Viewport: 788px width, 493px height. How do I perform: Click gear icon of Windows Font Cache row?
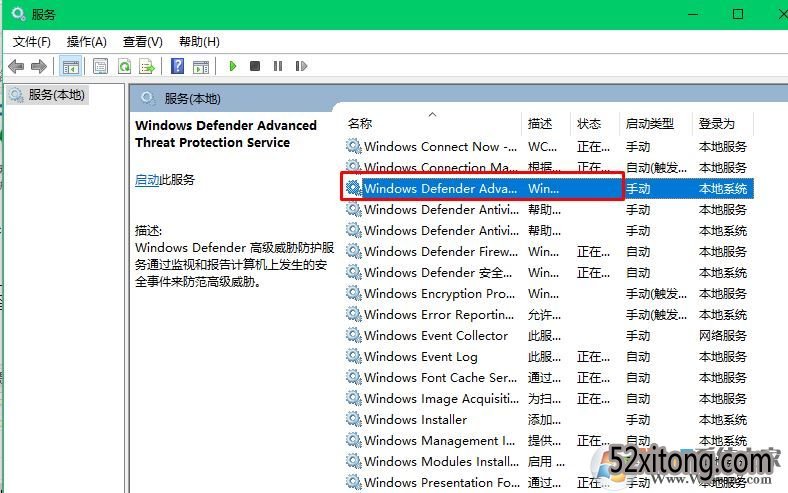[x=354, y=377]
